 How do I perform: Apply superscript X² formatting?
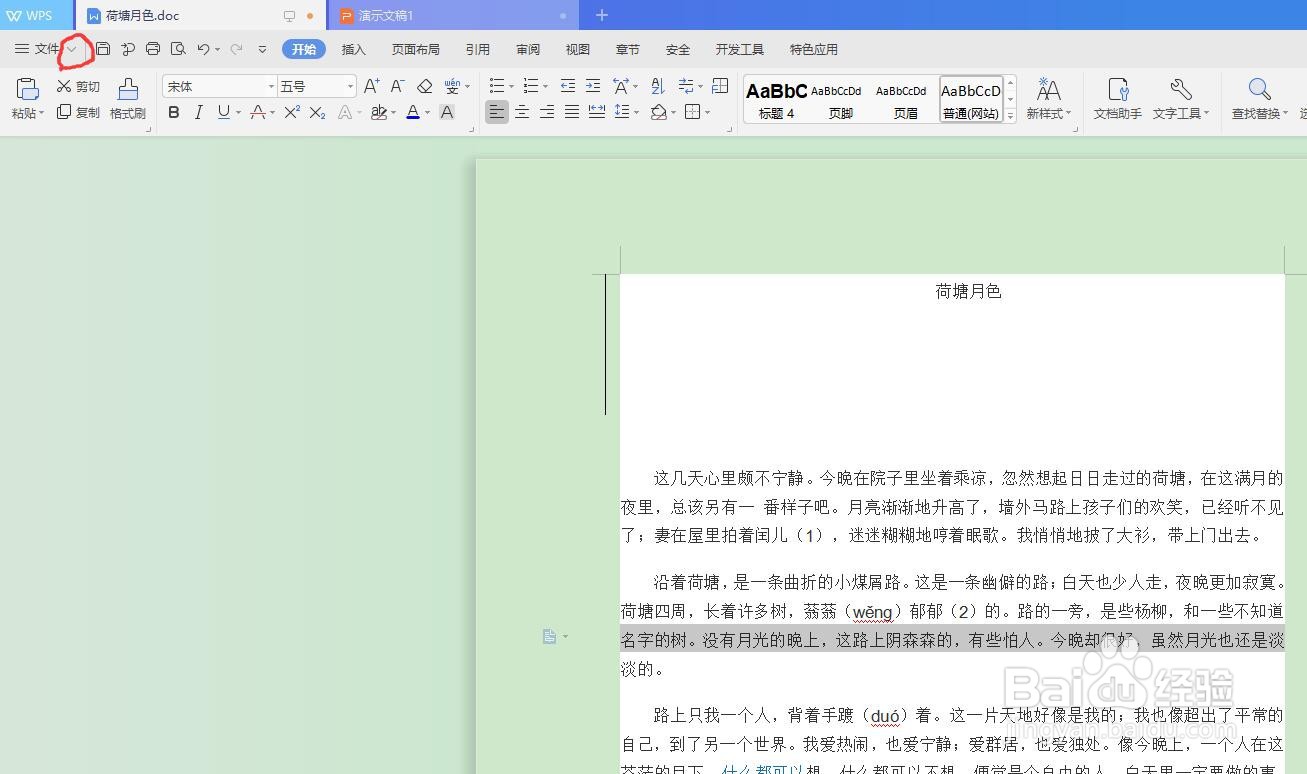(292, 113)
